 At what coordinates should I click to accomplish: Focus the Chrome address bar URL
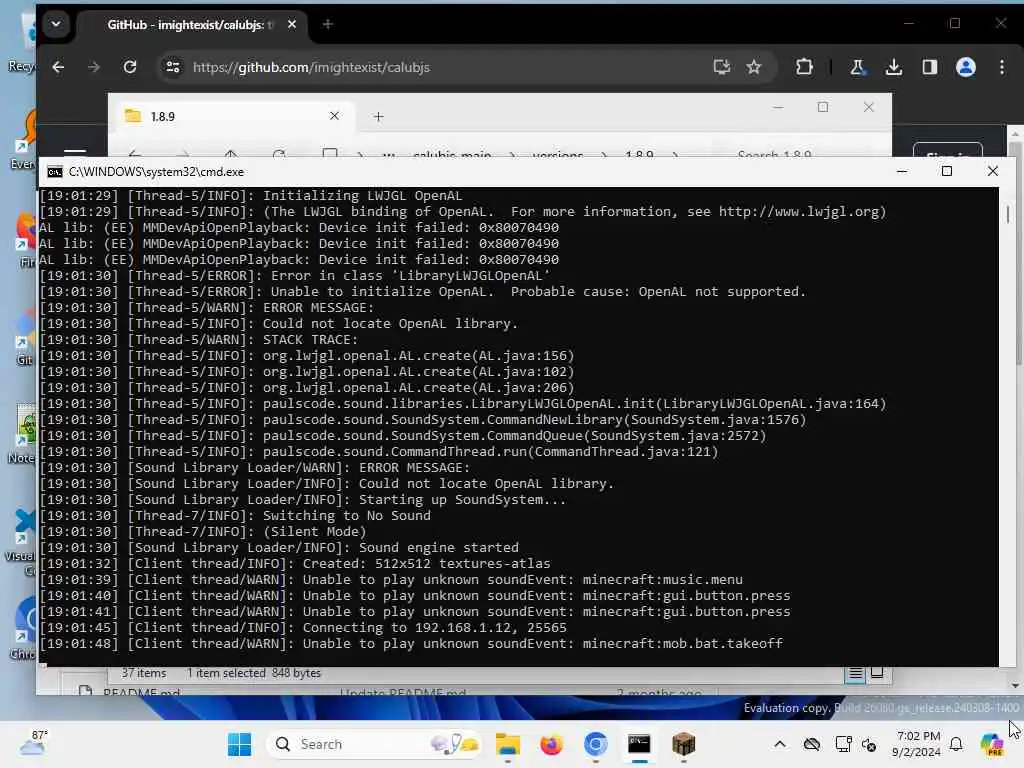tap(312, 67)
